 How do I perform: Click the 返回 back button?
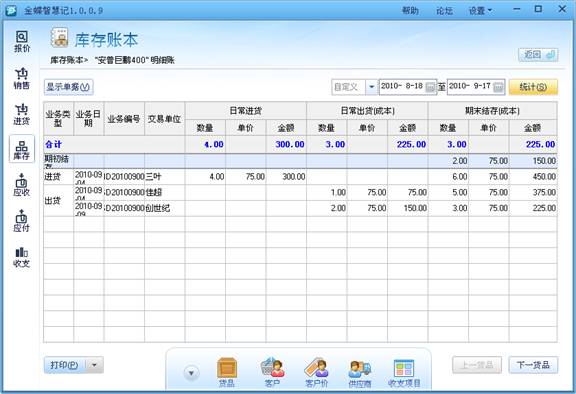click(538, 55)
